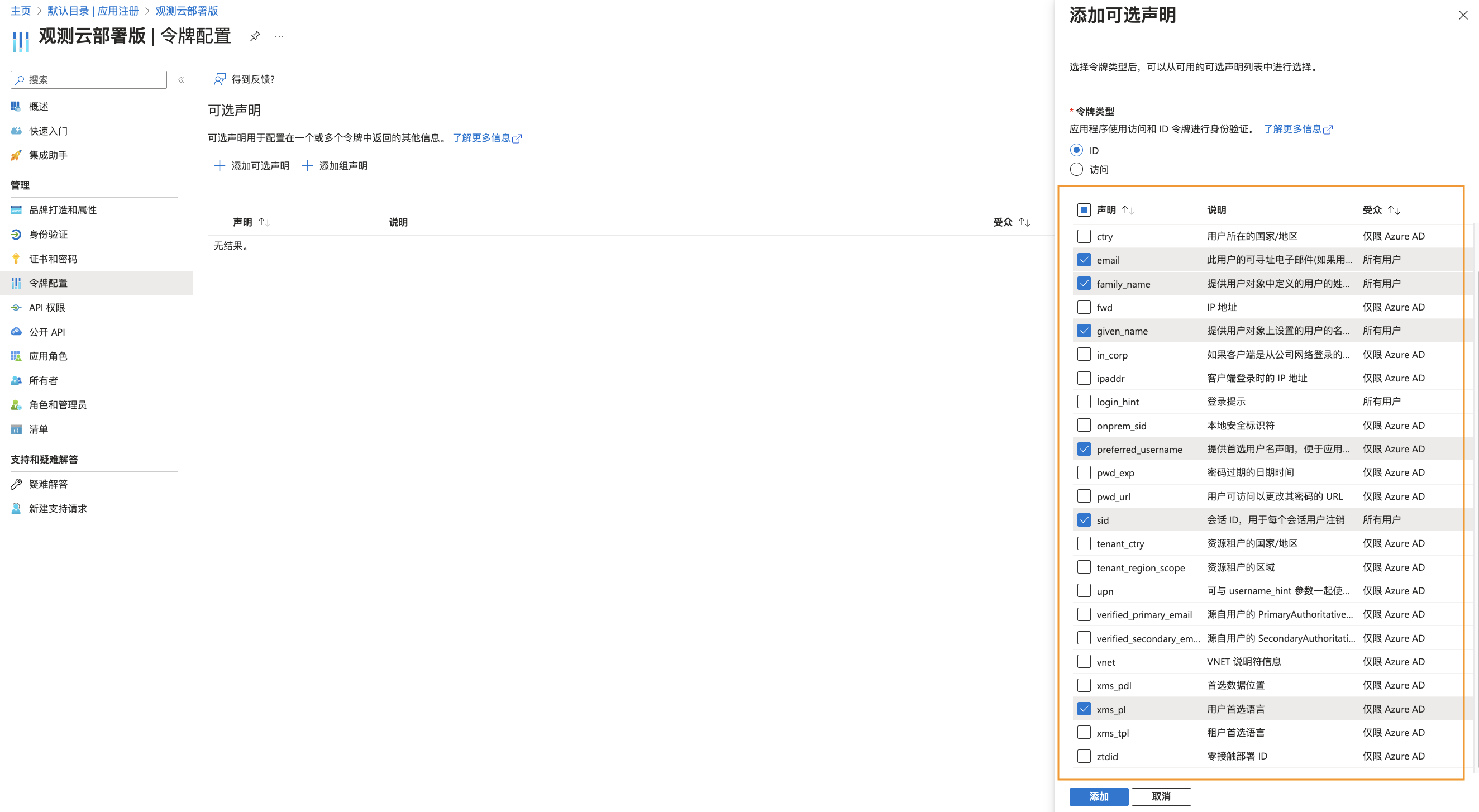Close the 添加可选声明 panel with the X

click(1463, 16)
